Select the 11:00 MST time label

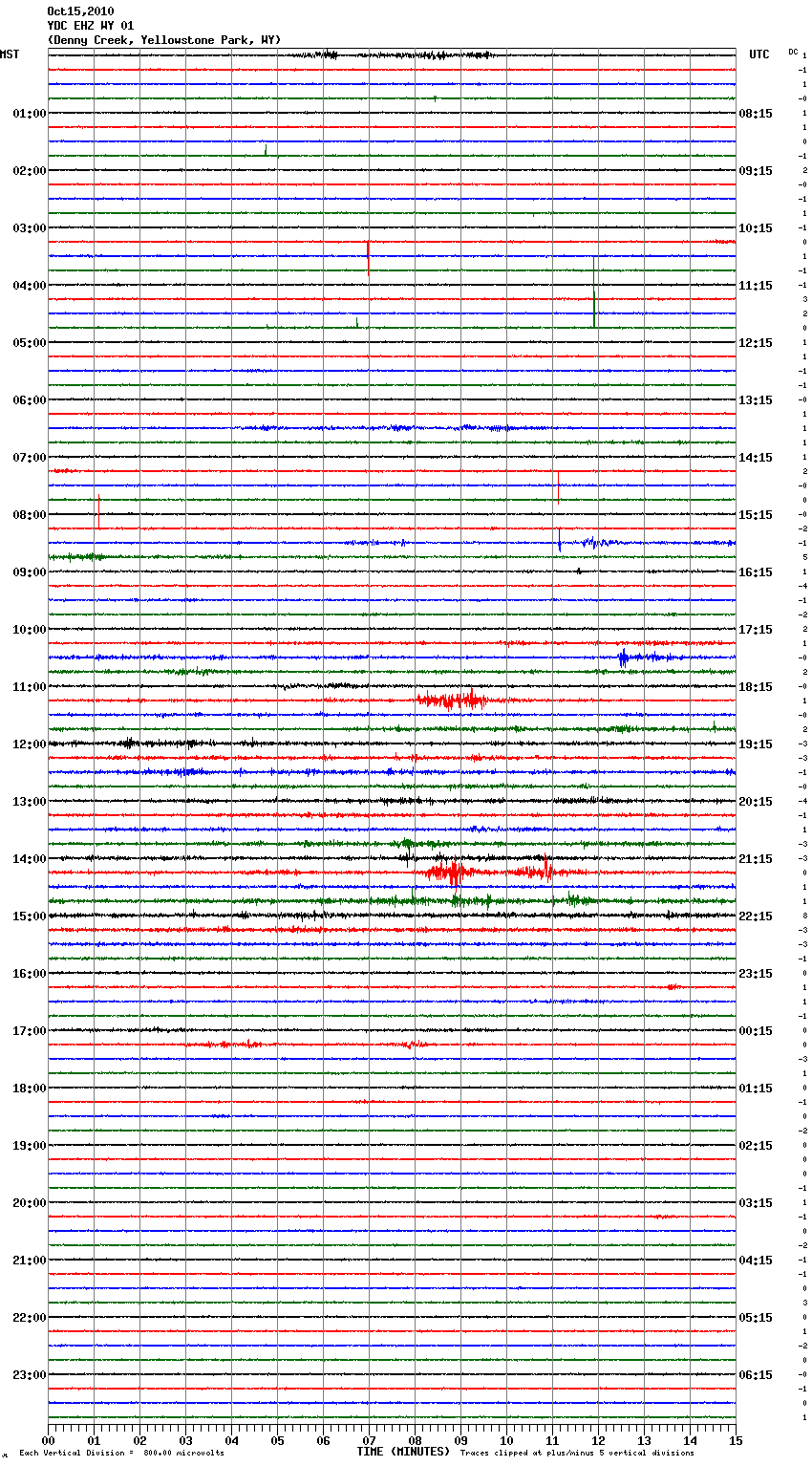tap(30, 687)
